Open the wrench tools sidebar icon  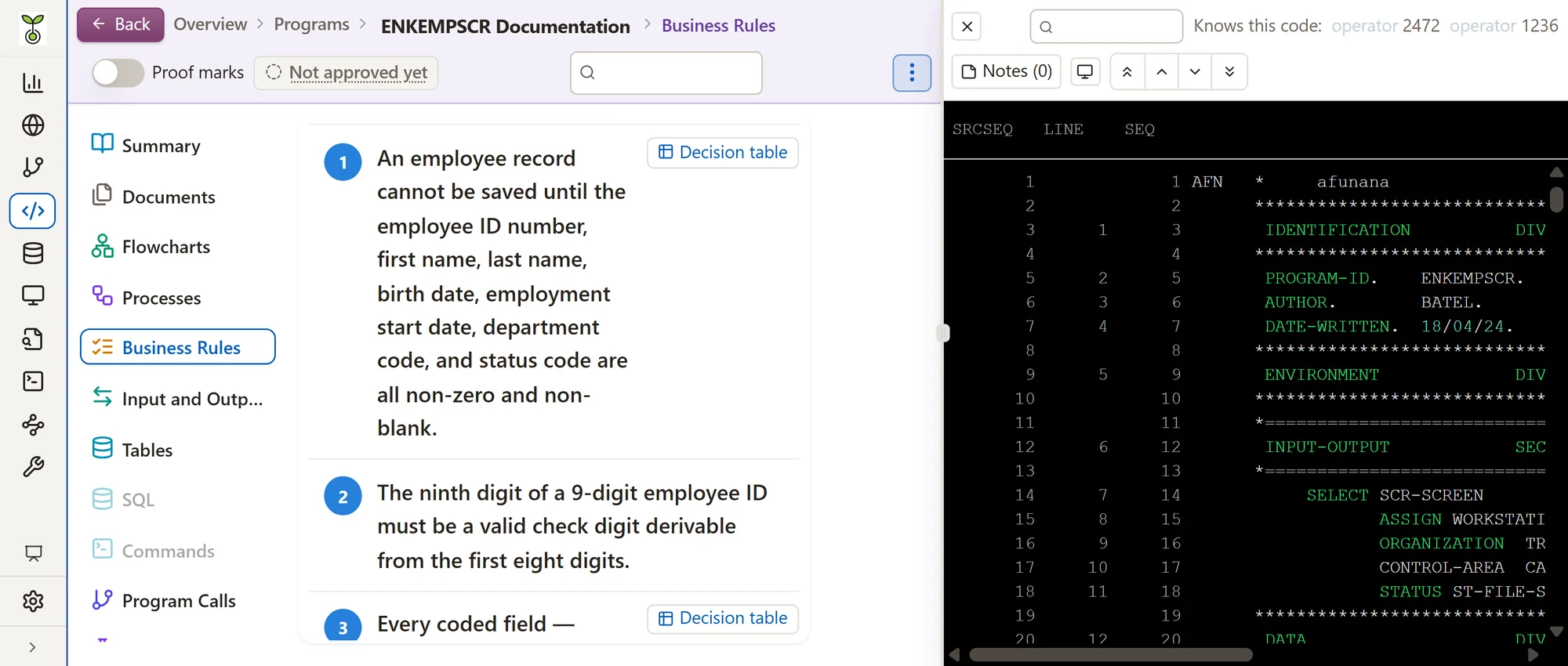33,467
